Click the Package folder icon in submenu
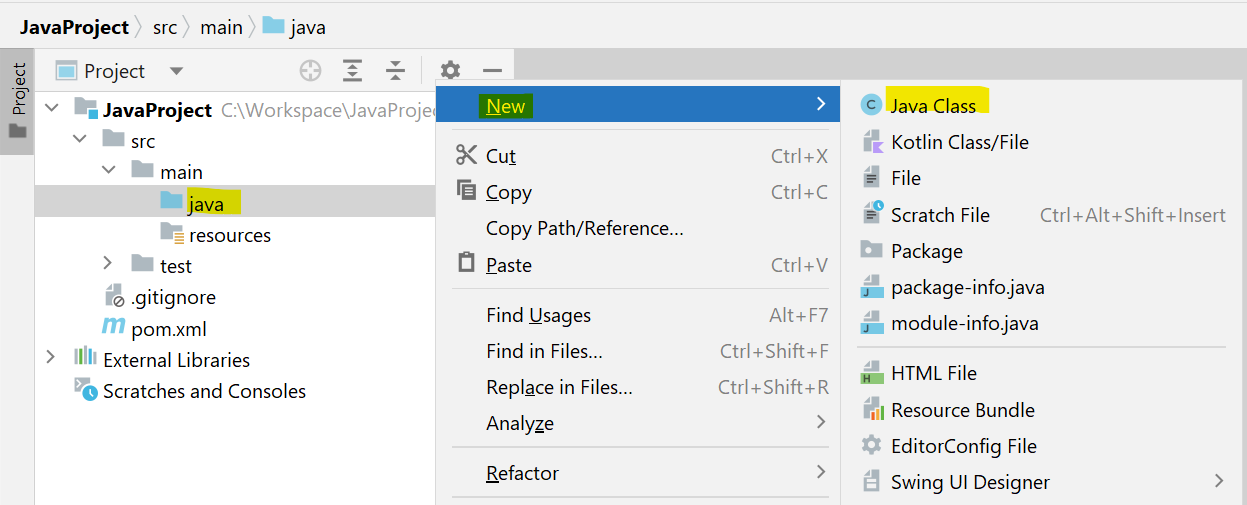The height and width of the screenshot is (505, 1247). [x=872, y=250]
